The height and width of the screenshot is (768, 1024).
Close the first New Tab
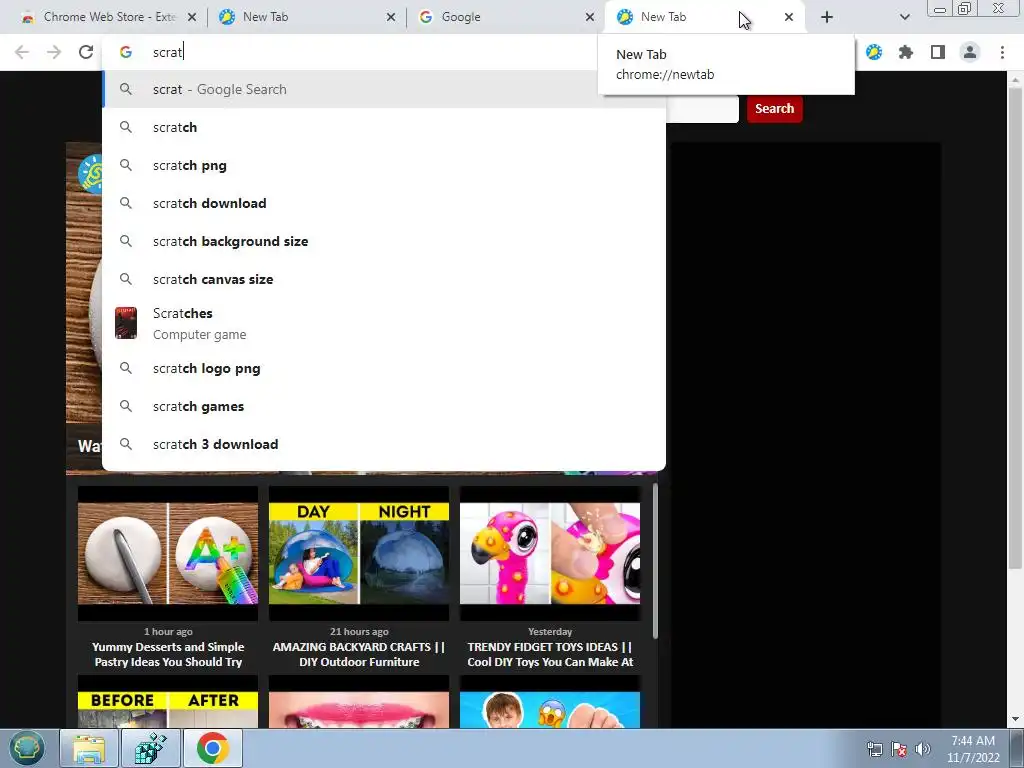391,17
